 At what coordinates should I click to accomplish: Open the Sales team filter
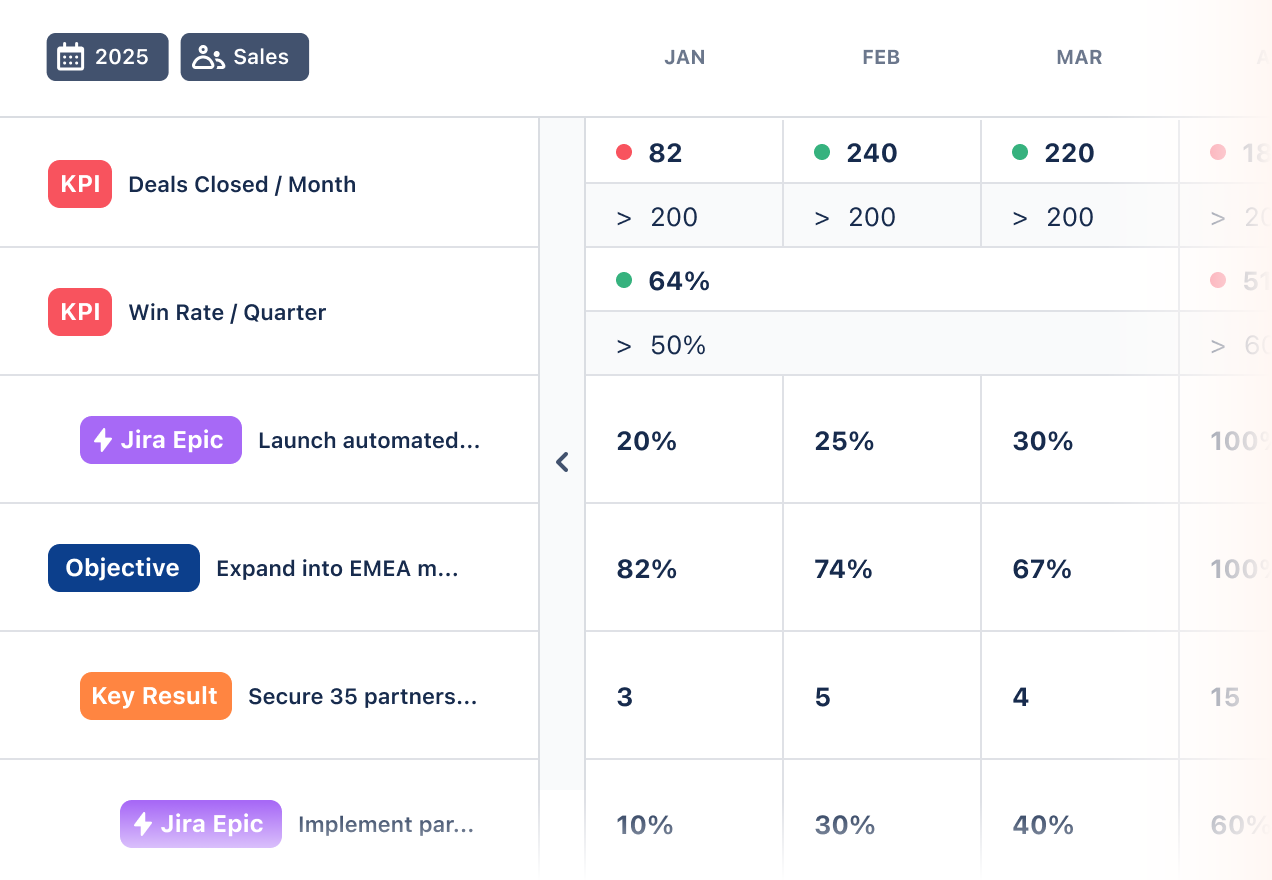pos(245,57)
